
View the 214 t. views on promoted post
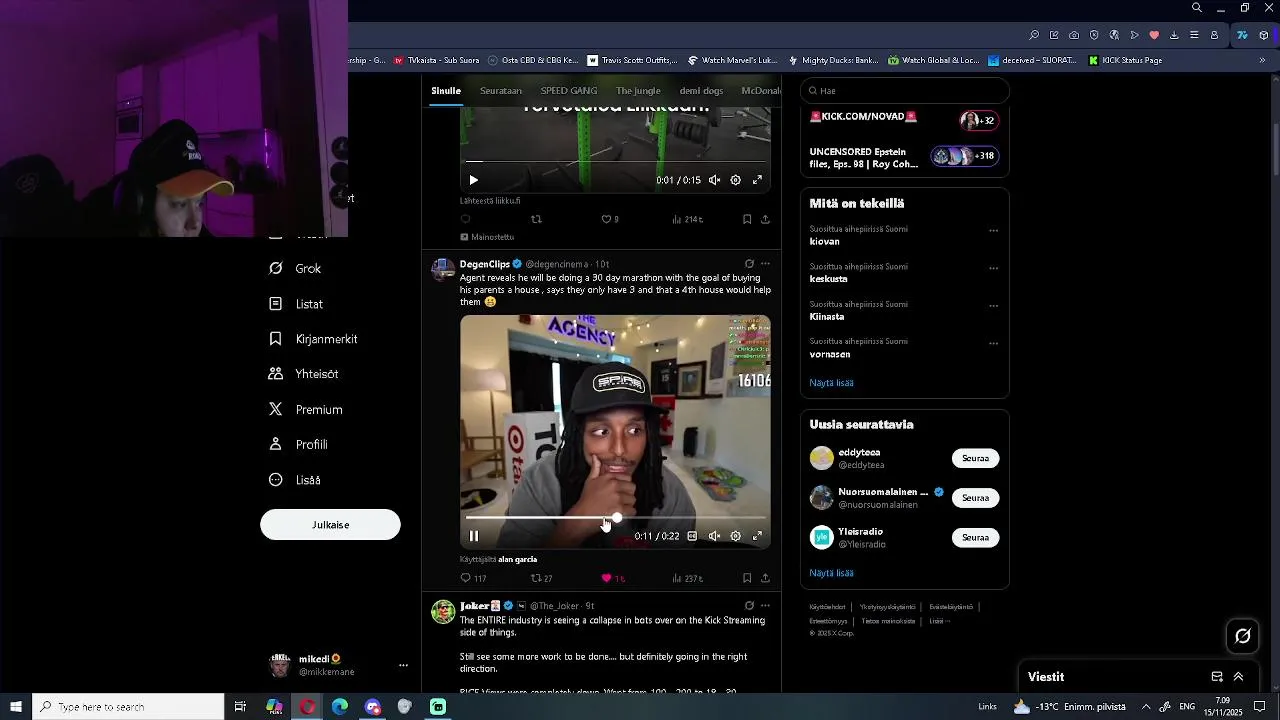[x=687, y=219]
